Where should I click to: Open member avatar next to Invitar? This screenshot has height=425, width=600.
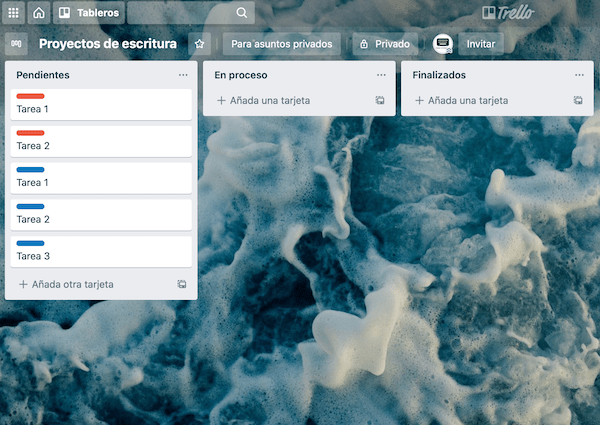443,44
